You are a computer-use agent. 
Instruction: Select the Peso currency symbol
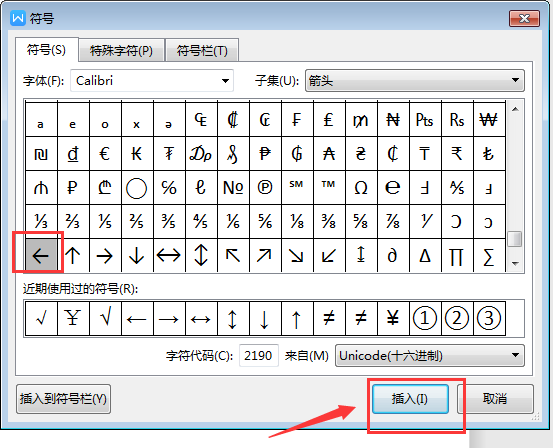point(265,153)
